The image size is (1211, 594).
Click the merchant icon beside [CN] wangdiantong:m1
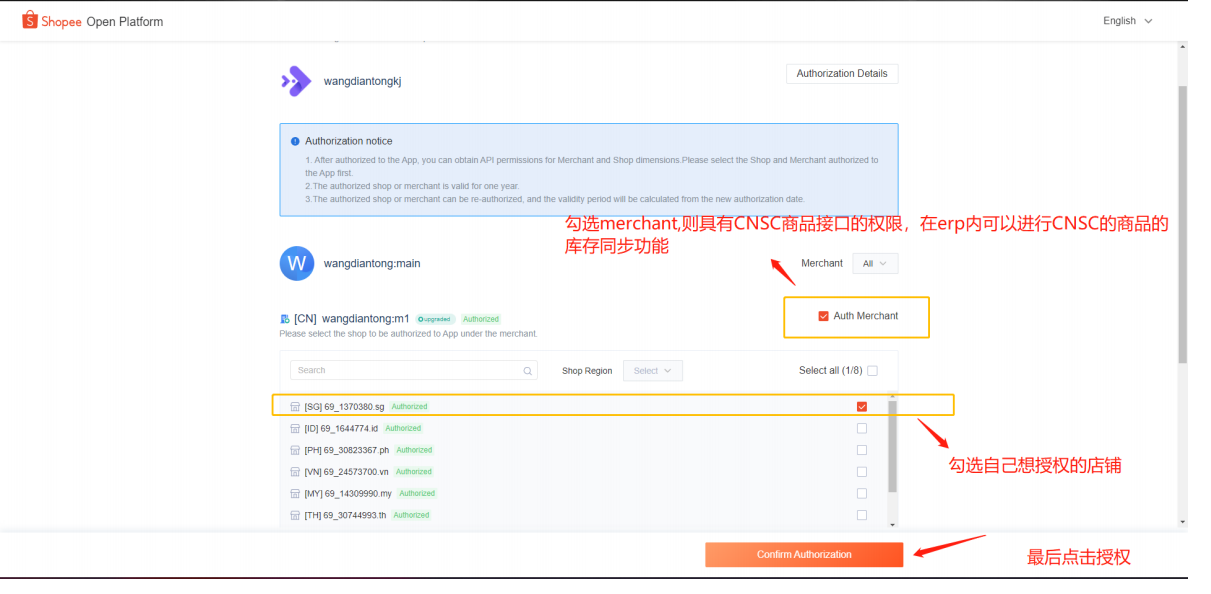285,319
